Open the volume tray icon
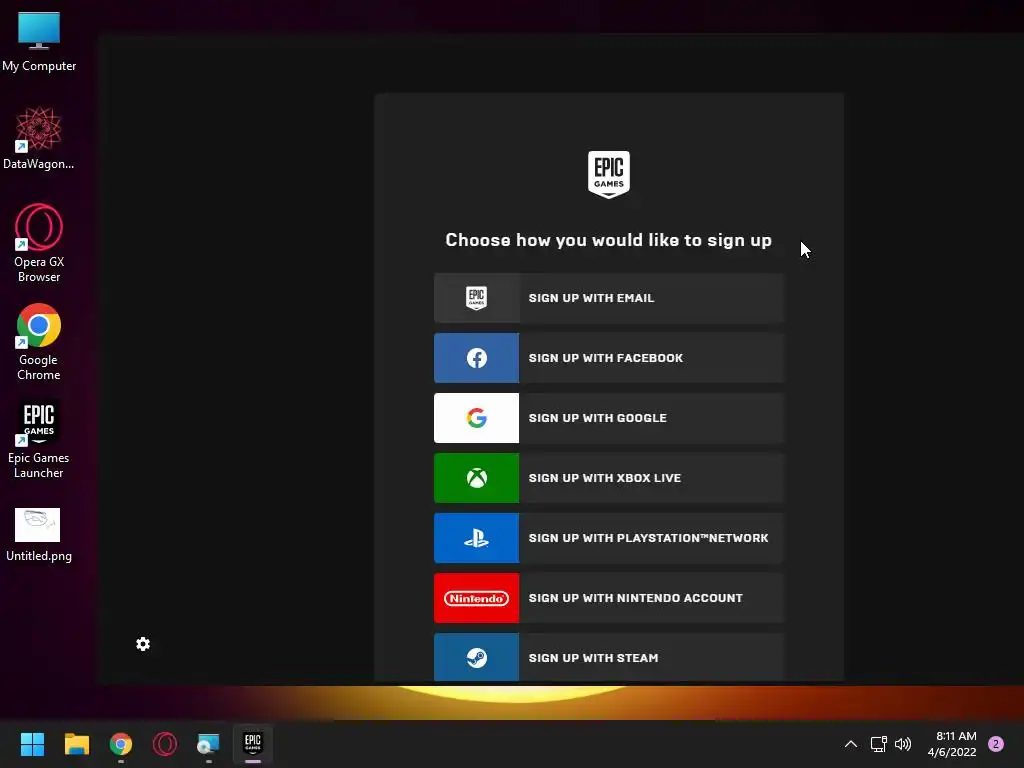Viewport: 1024px width, 768px height. (x=903, y=744)
